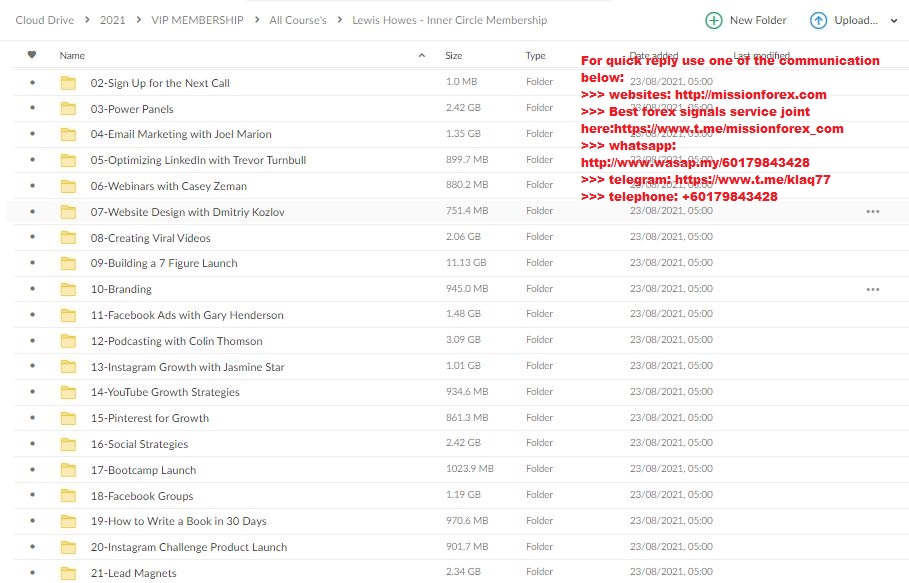The height and width of the screenshot is (583, 909).
Task: Click folder icon of 21-Lead Magnets
Action: pyautogui.click(x=68, y=573)
